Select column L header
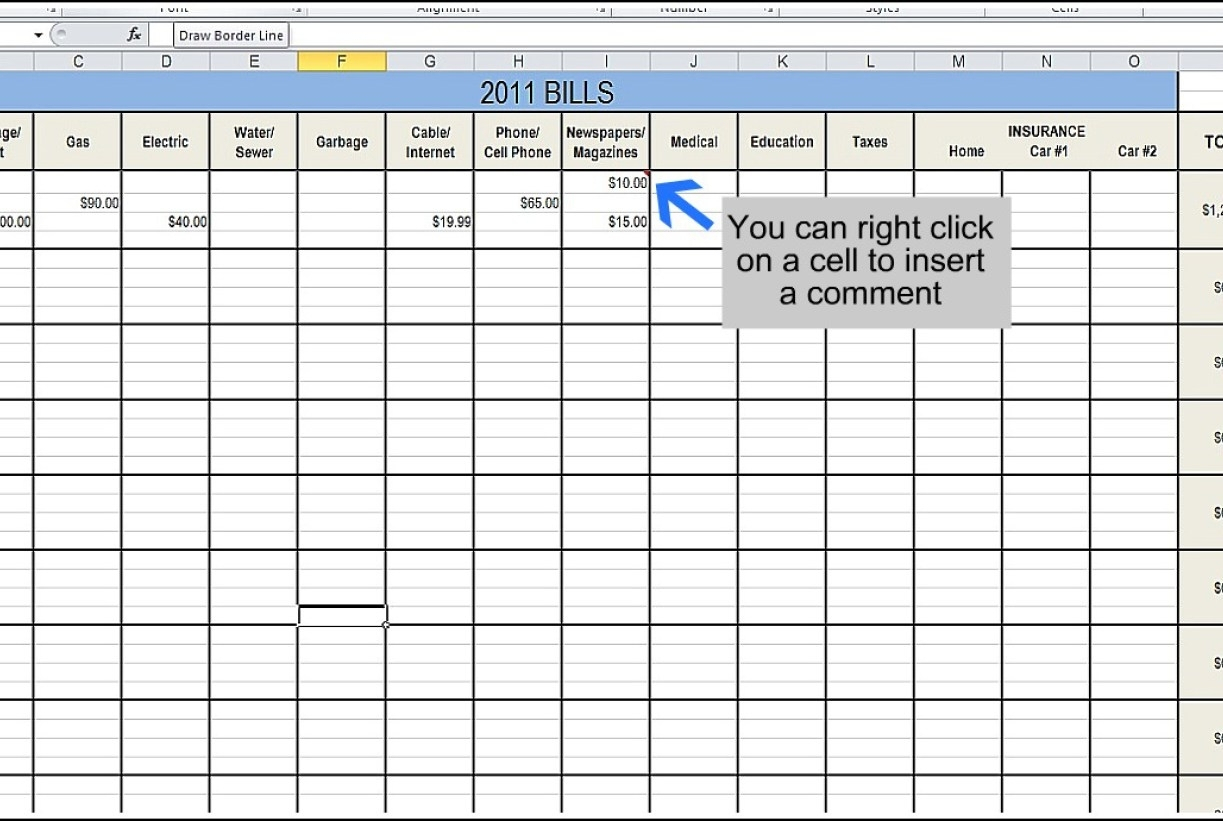This screenshot has width=1223, height=821. [x=870, y=62]
